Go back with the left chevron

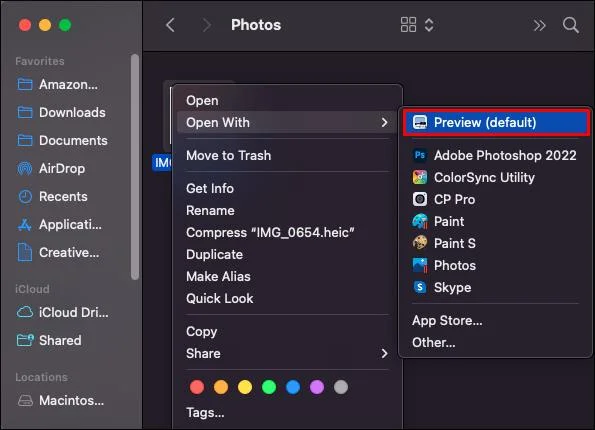coord(171,25)
